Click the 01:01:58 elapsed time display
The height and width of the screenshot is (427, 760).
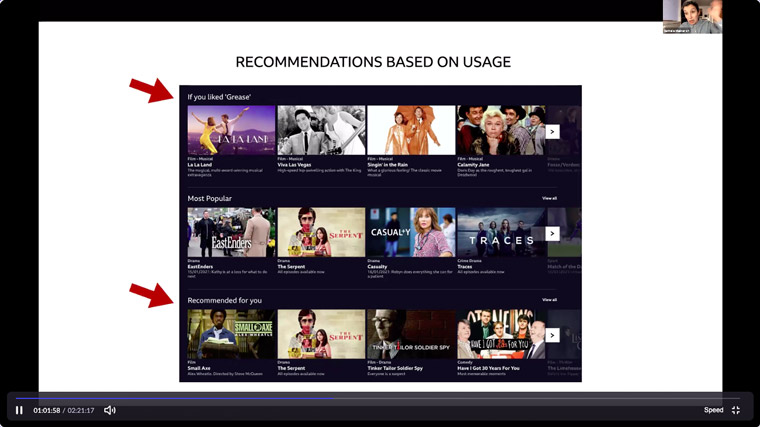(x=47, y=411)
